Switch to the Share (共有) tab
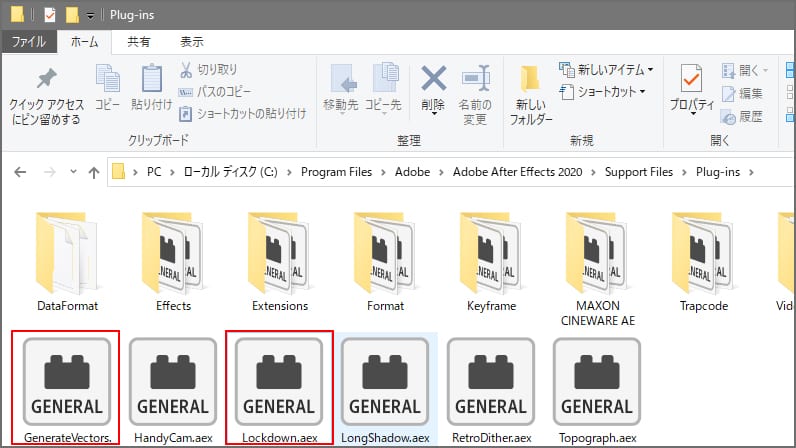This screenshot has height=448, width=796. coord(139,42)
